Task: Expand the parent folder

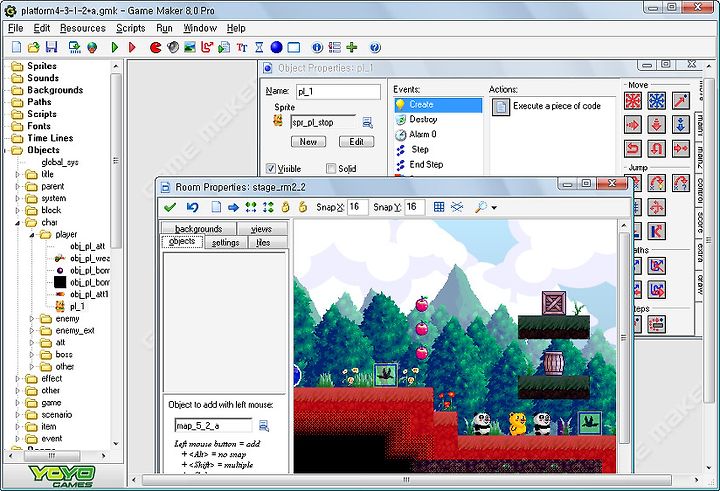Action: click(18, 186)
